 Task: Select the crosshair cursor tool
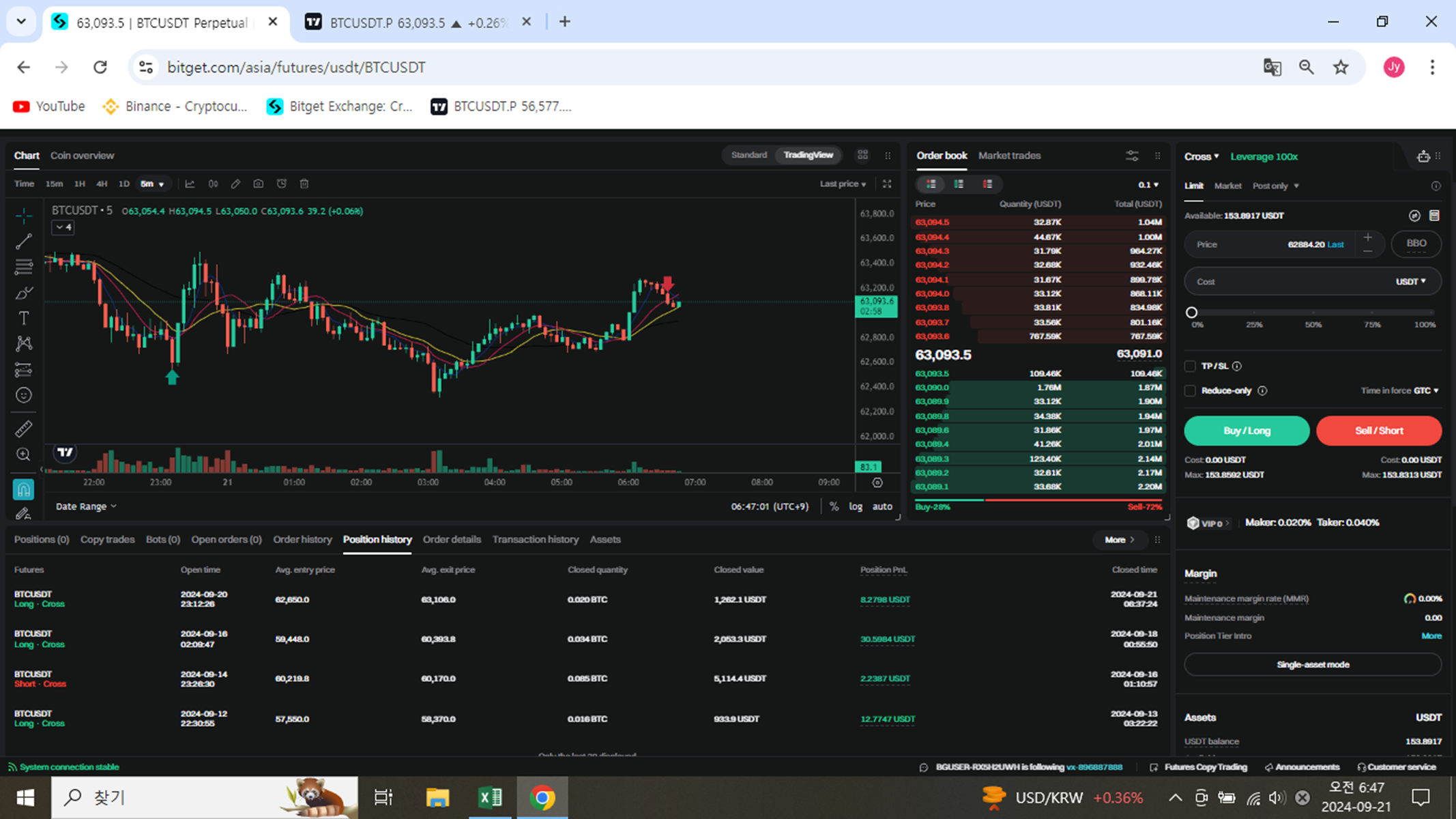point(24,216)
